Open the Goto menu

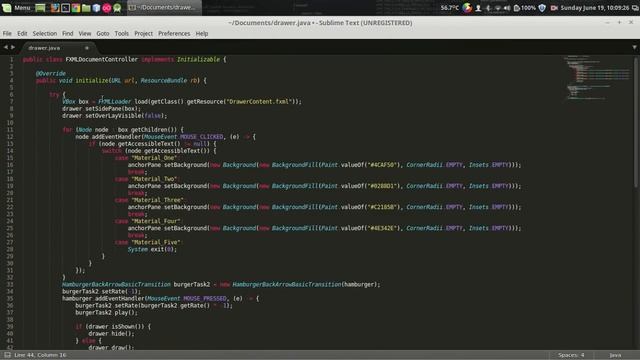(x=102, y=33)
